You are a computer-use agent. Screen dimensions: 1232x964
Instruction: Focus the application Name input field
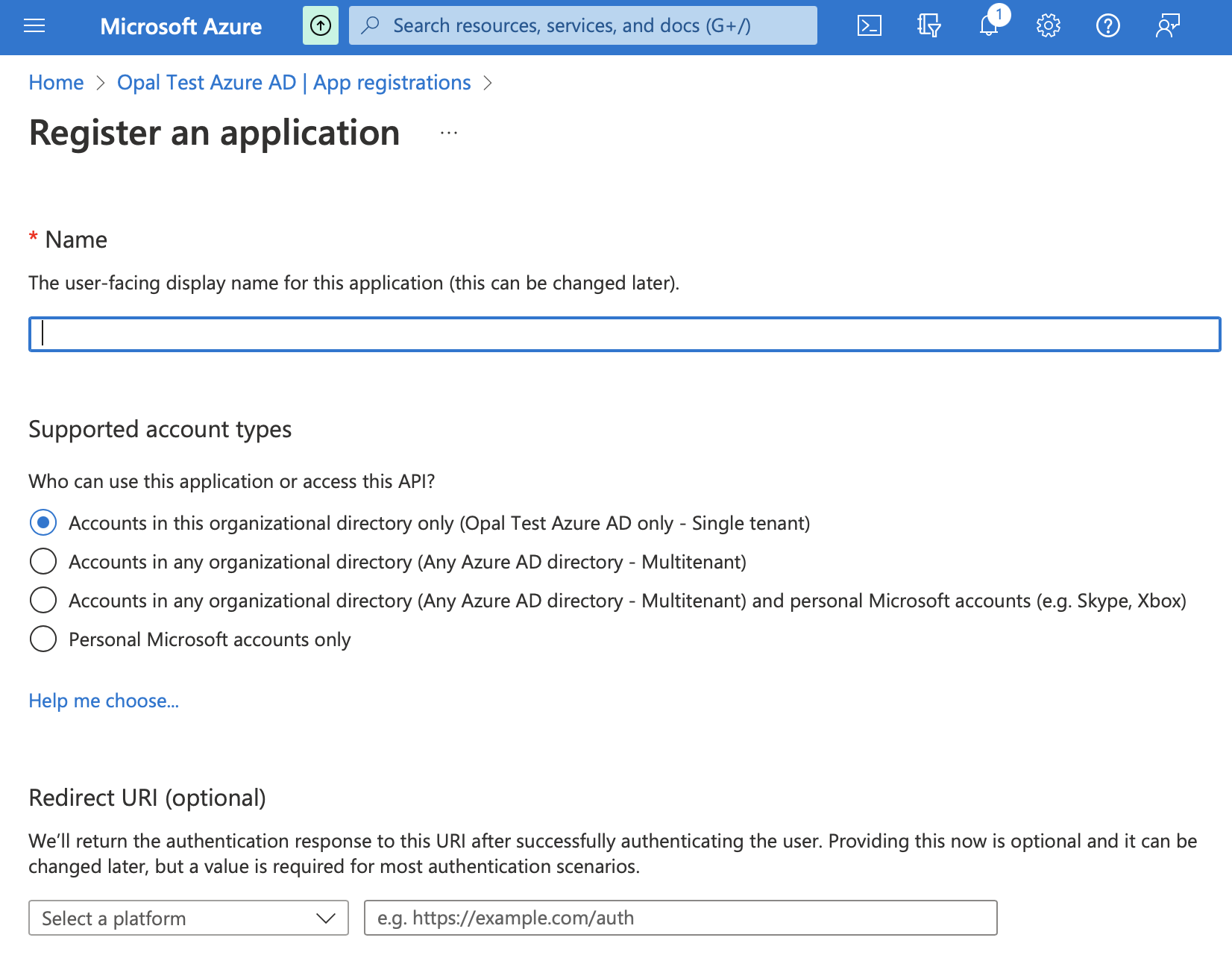point(624,334)
